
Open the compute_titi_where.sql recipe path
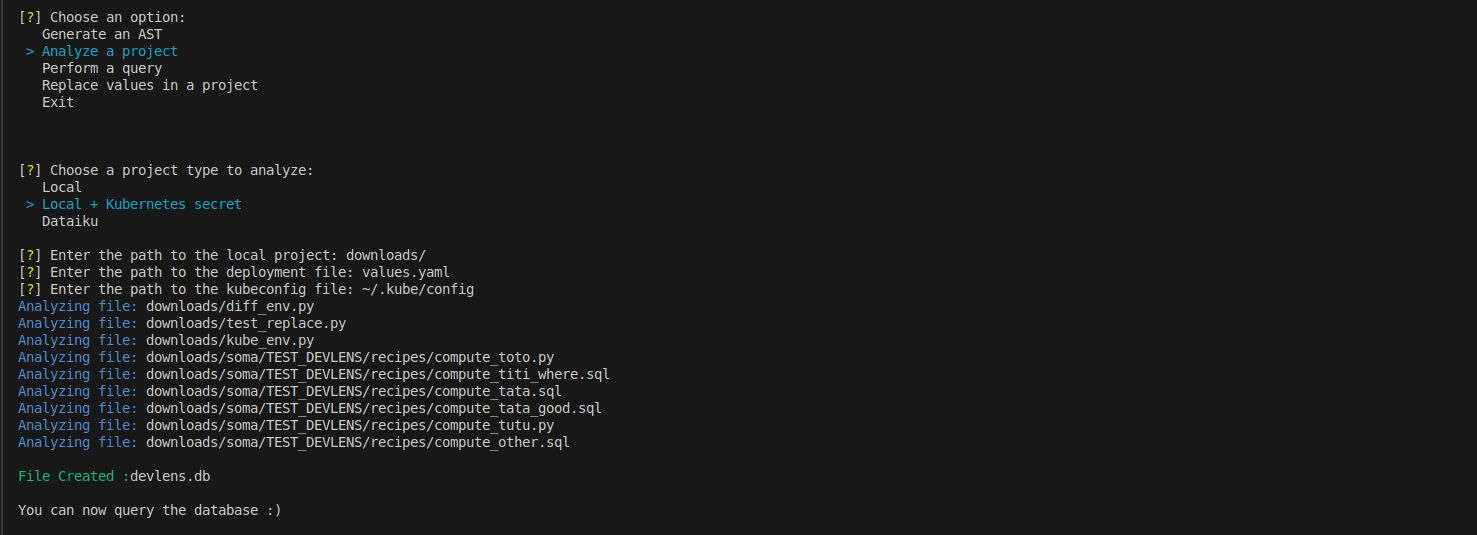pos(378,374)
